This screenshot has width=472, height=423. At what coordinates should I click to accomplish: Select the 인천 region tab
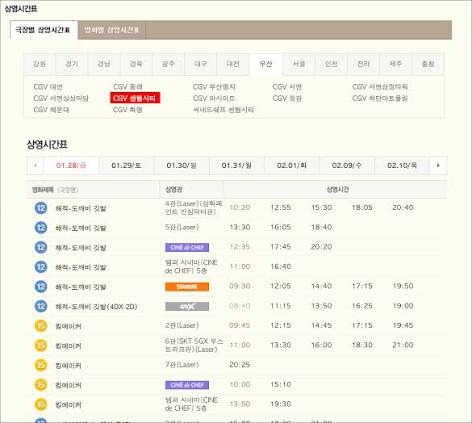331,64
